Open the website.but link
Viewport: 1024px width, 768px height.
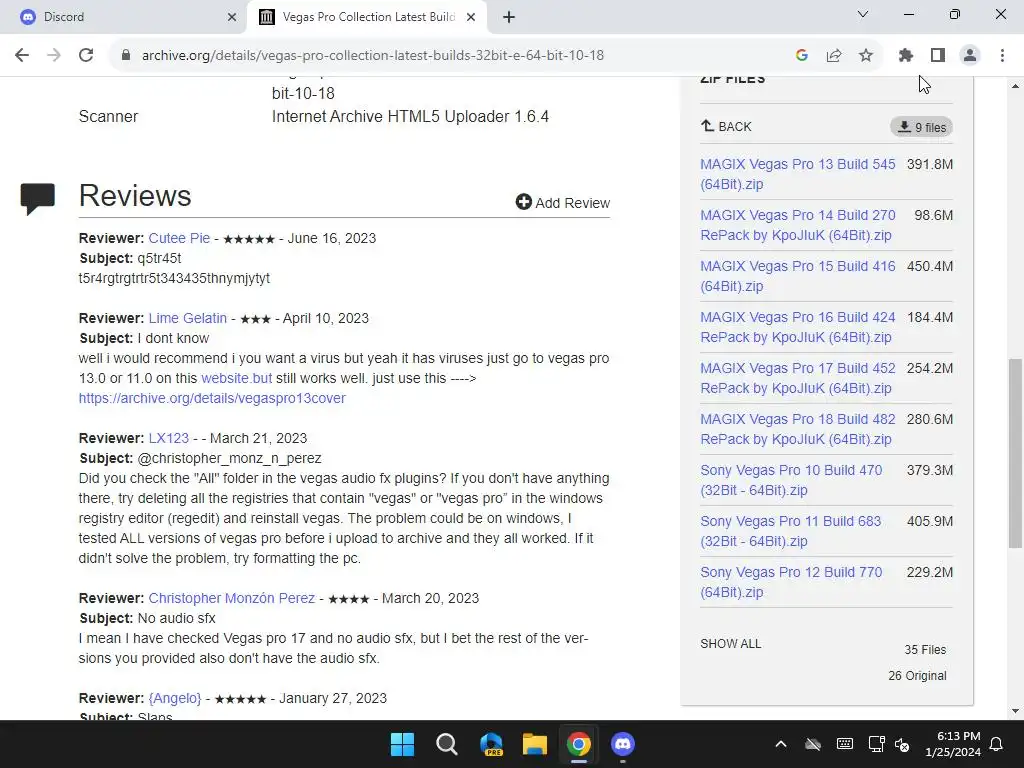pos(236,378)
